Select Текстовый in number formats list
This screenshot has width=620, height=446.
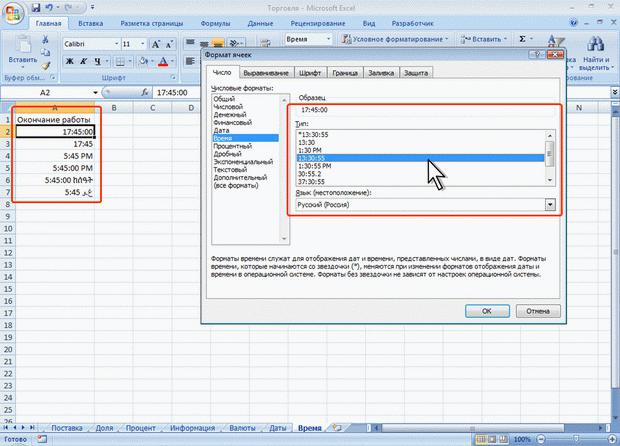230,170
